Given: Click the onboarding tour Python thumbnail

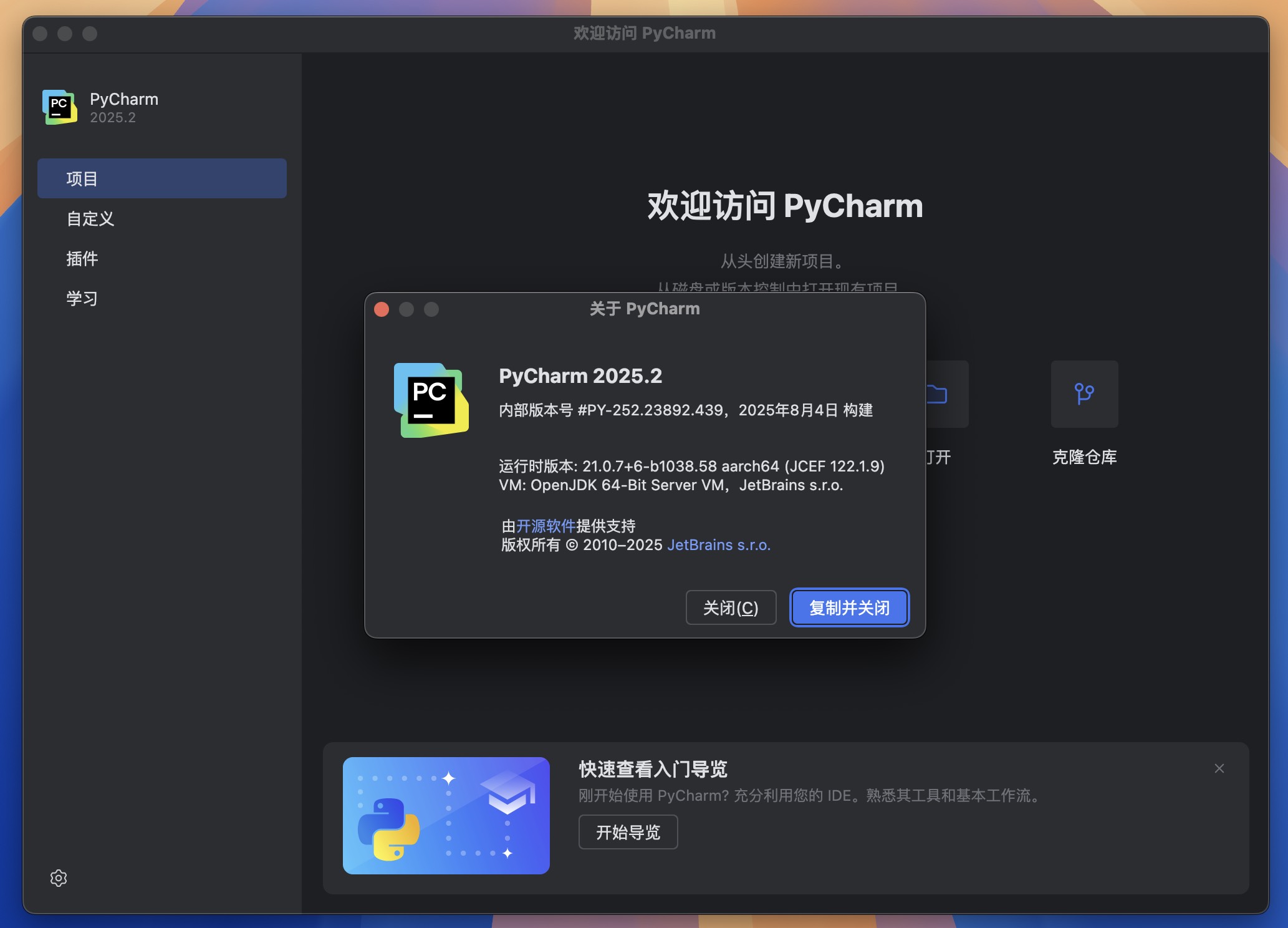Looking at the screenshot, I should click(x=446, y=816).
